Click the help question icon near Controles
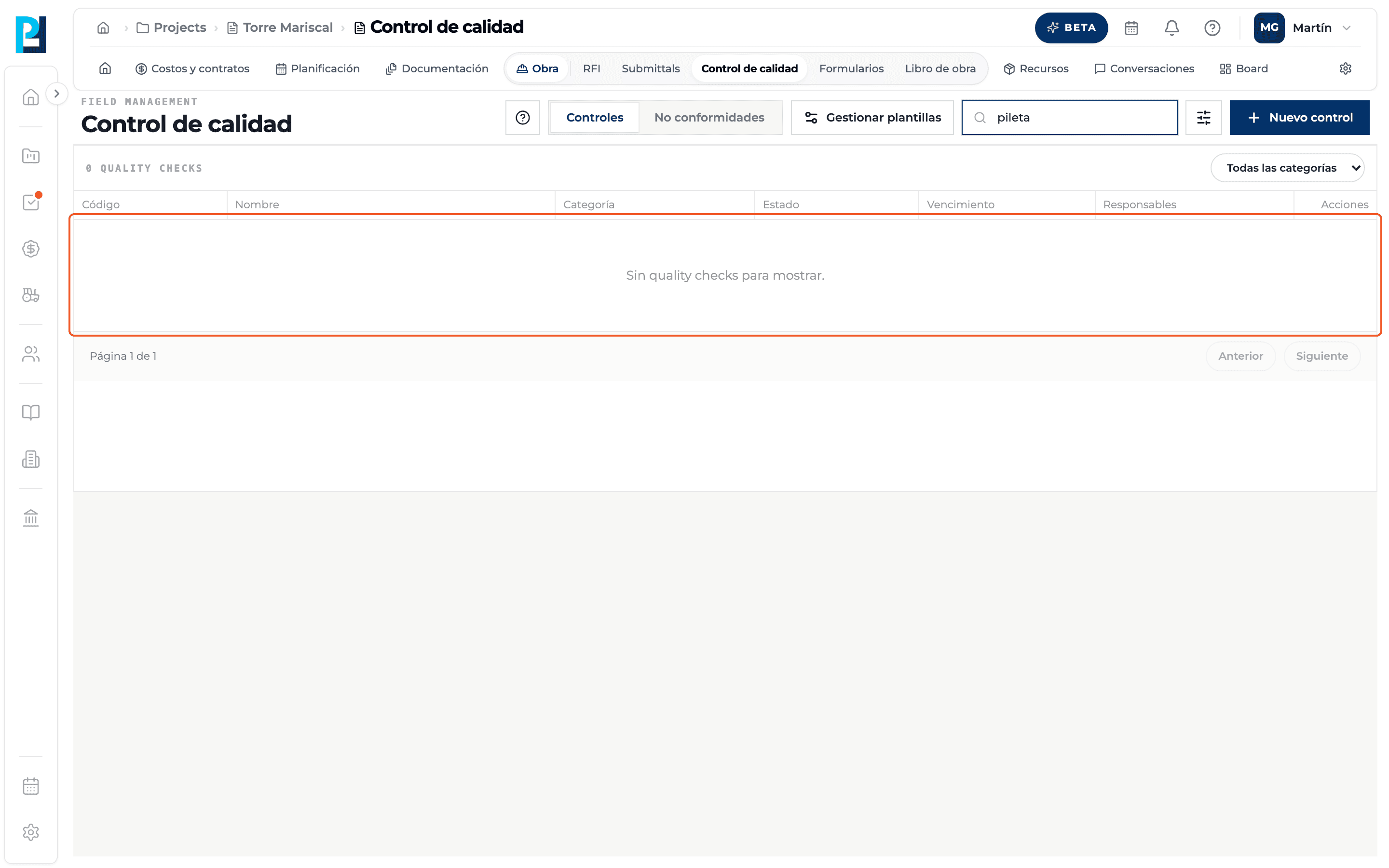 (522, 118)
